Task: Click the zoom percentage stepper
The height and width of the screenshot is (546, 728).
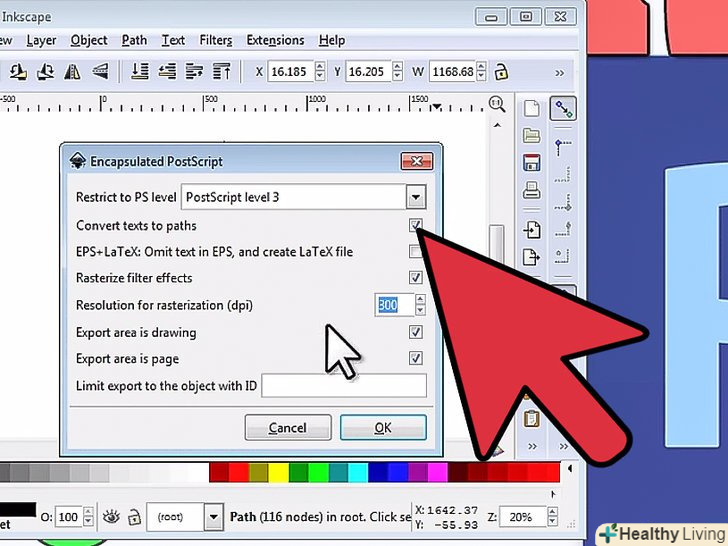Action: [x=552, y=517]
